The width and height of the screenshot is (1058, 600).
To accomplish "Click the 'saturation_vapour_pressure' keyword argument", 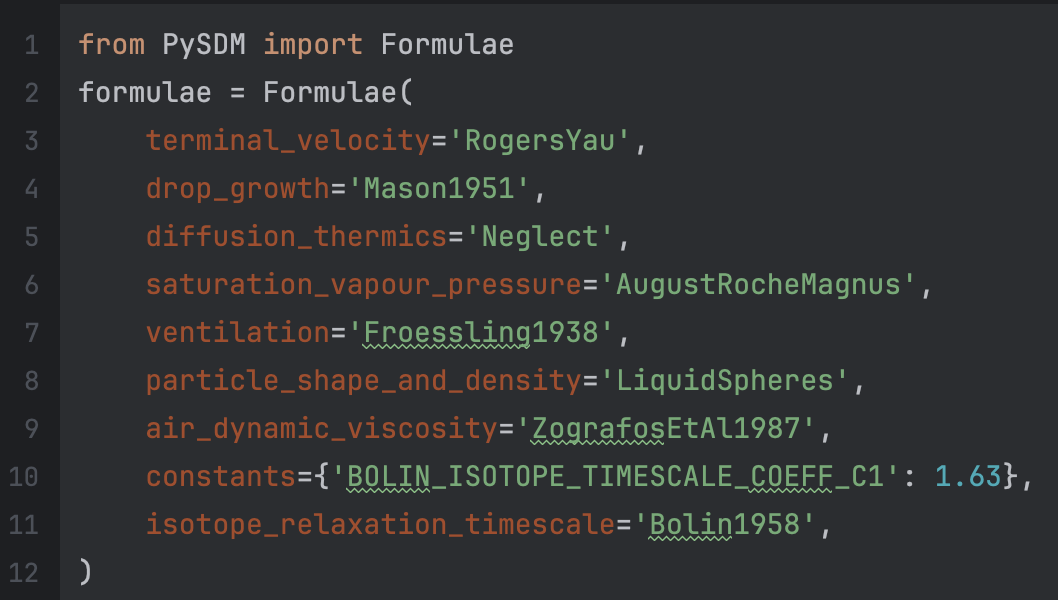I will pos(364,285).
